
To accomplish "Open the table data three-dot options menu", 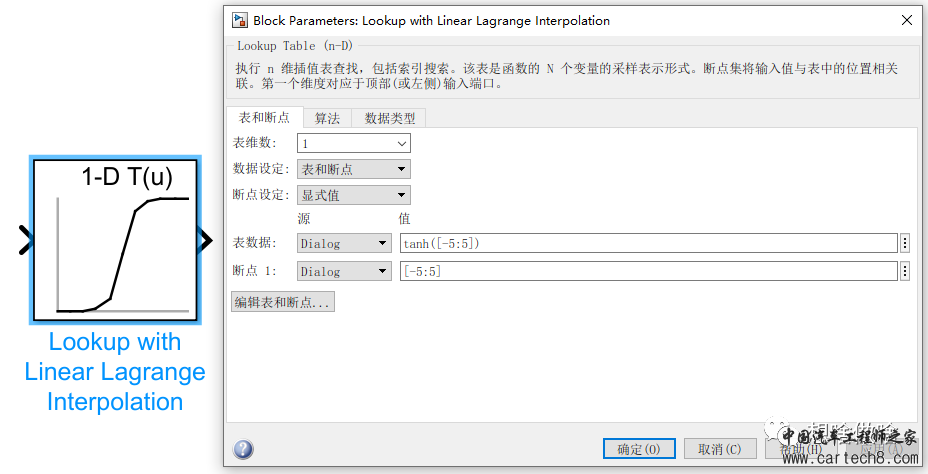I will [905, 243].
